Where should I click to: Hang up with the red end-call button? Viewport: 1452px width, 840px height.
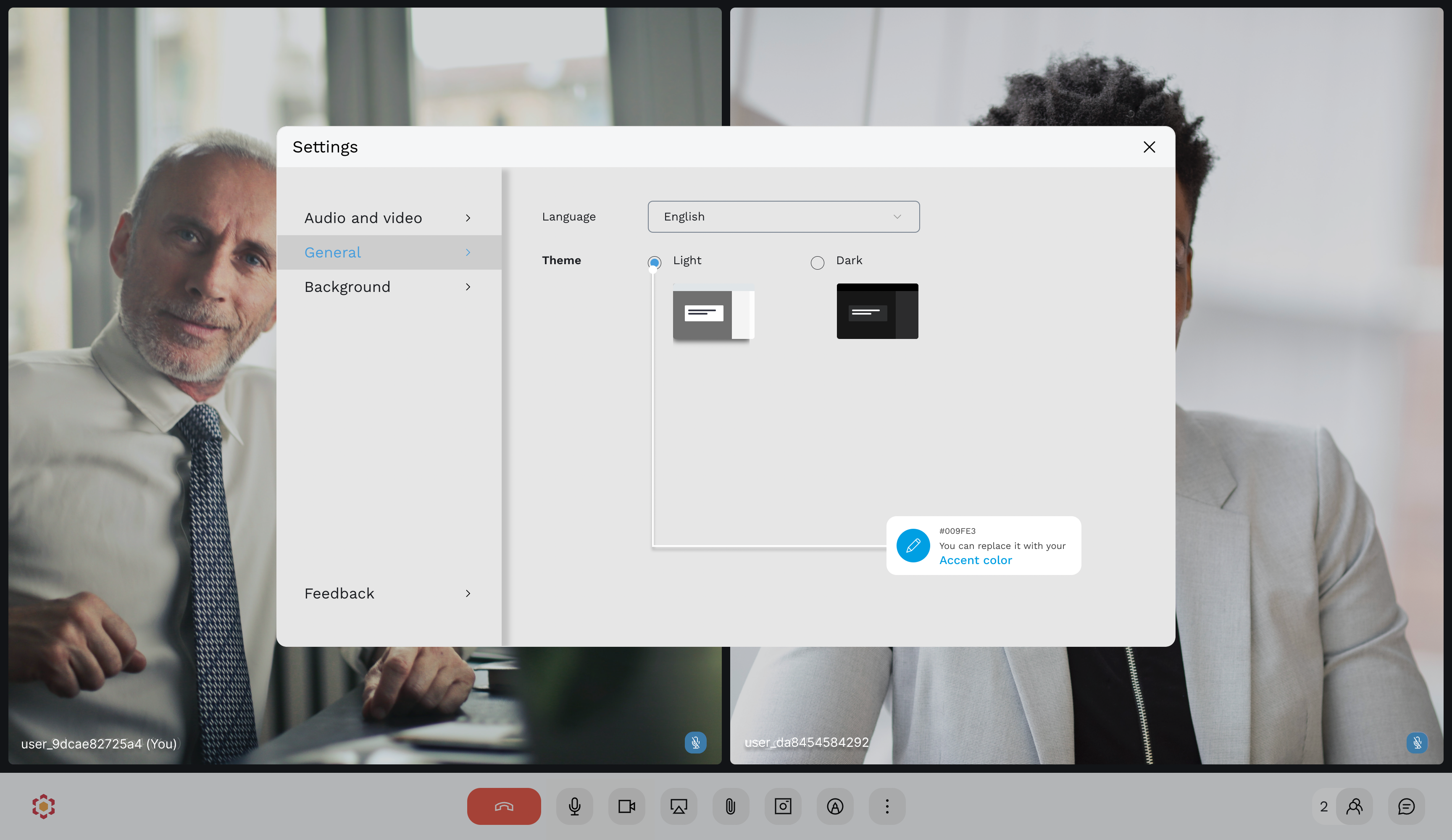tap(504, 806)
